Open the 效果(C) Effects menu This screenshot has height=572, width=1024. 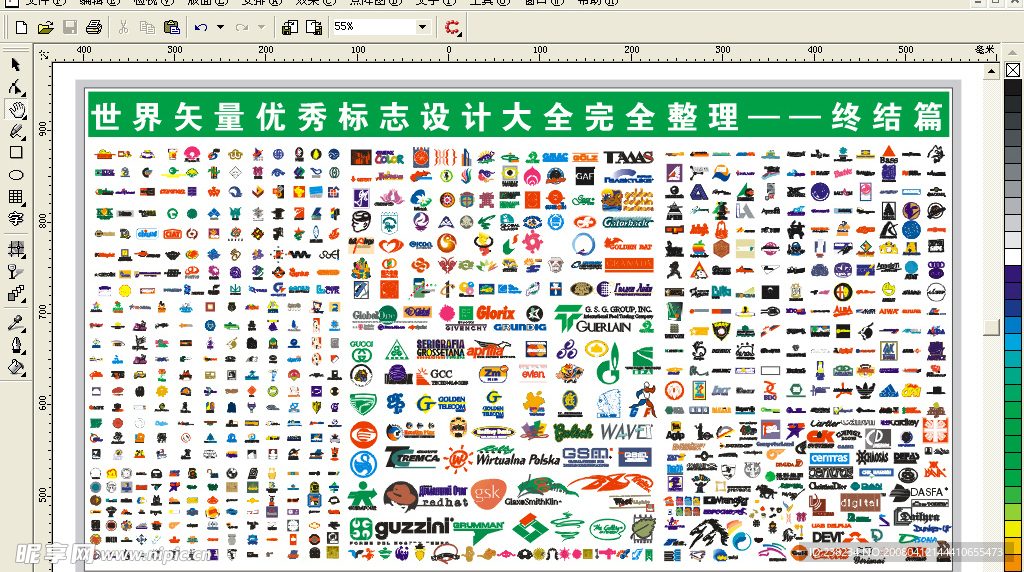point(315,2)
